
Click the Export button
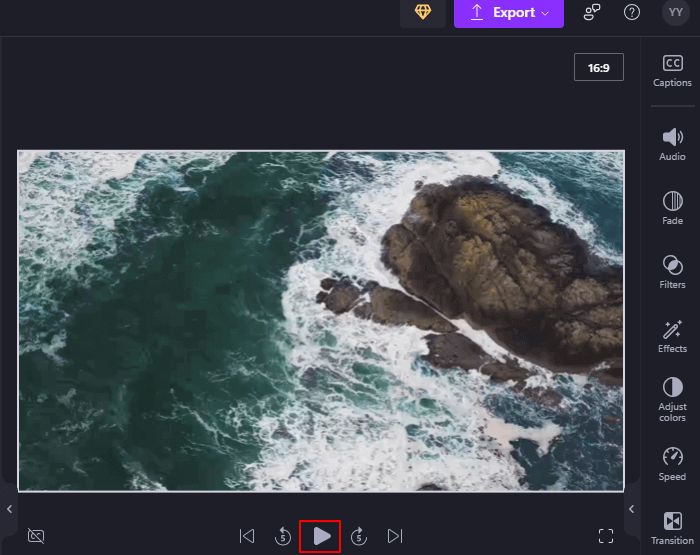point(508,12)
